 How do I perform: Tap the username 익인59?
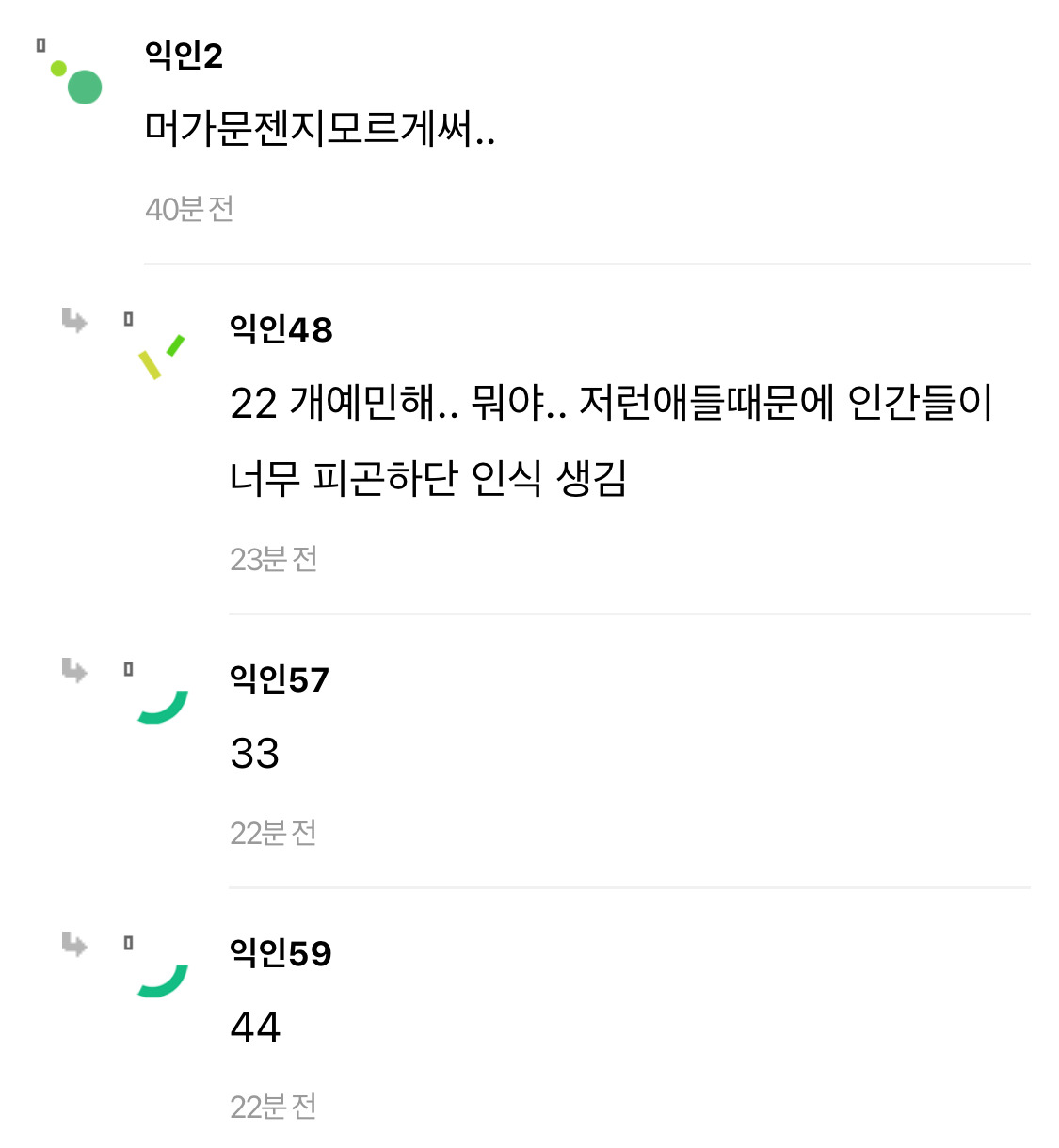click(281, 953)
